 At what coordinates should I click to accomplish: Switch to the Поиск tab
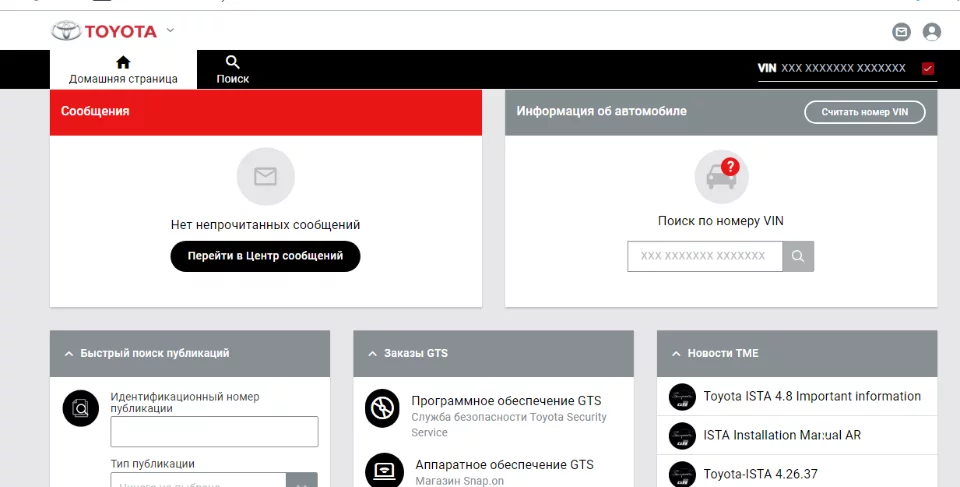click(233, 70)
